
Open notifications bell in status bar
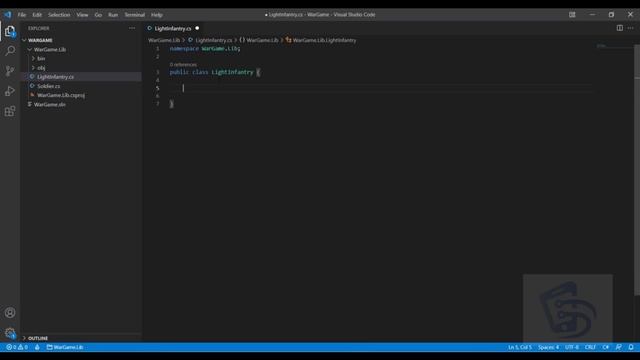pyautogui.click(x=631, y=347)
